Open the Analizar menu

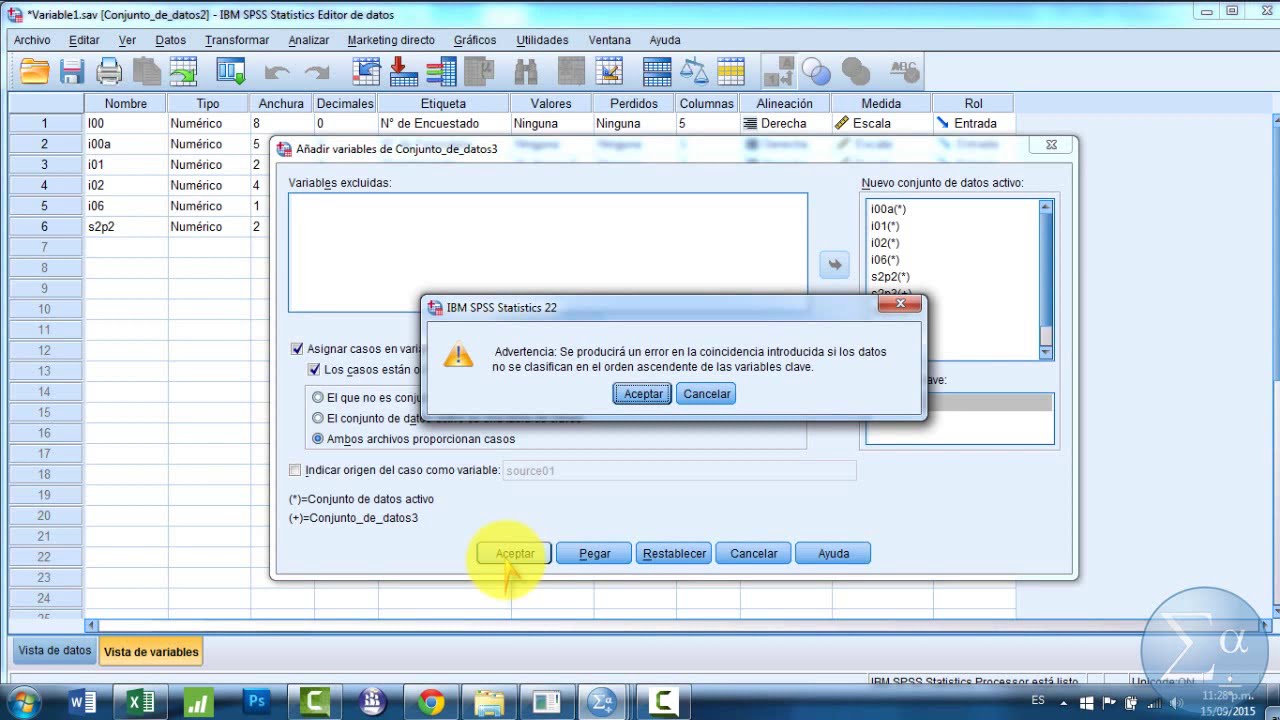[x=309, y=40]
